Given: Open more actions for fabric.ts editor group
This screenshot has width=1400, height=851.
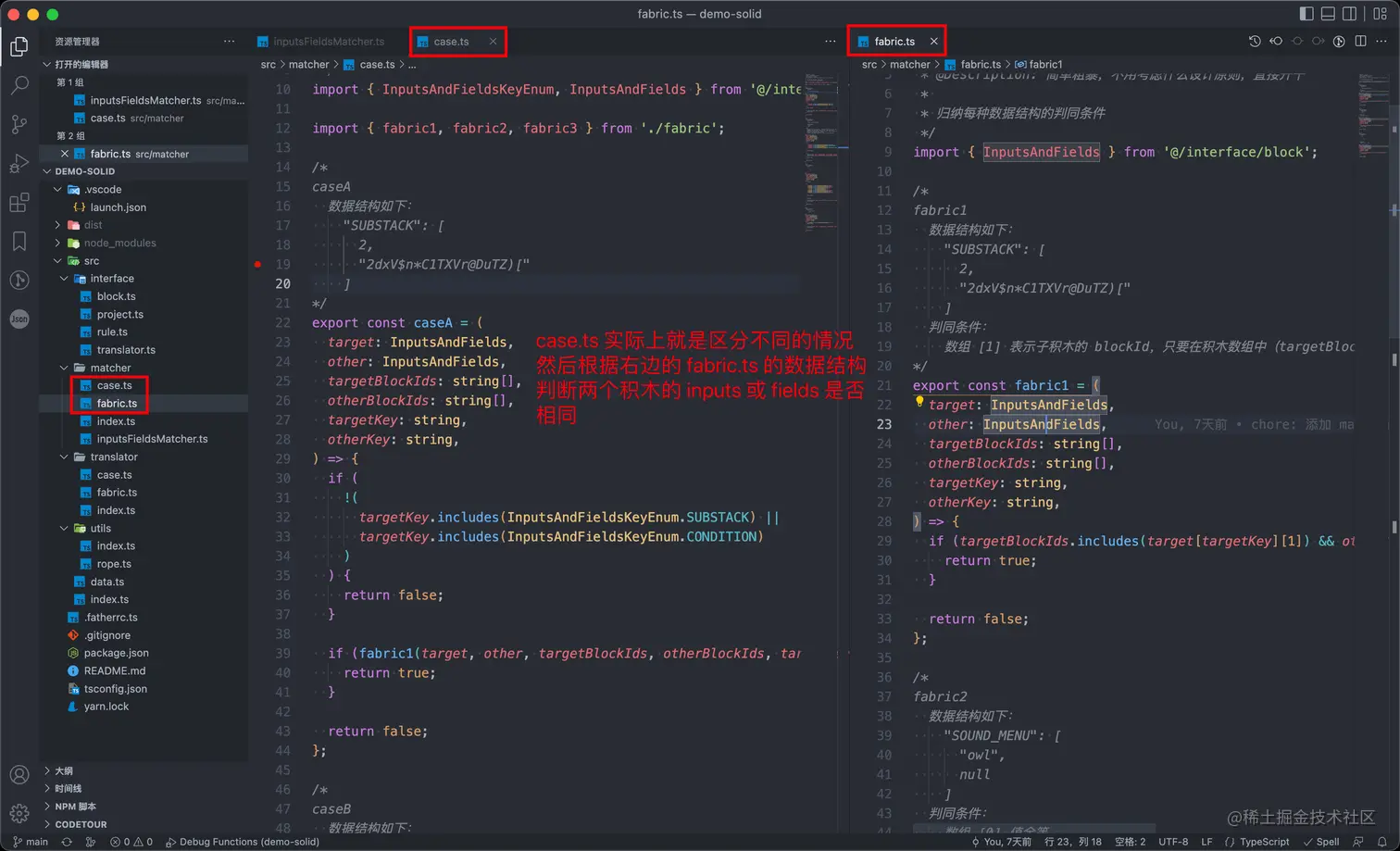Looking at the screenshot, I should (x=1381, y=41).
